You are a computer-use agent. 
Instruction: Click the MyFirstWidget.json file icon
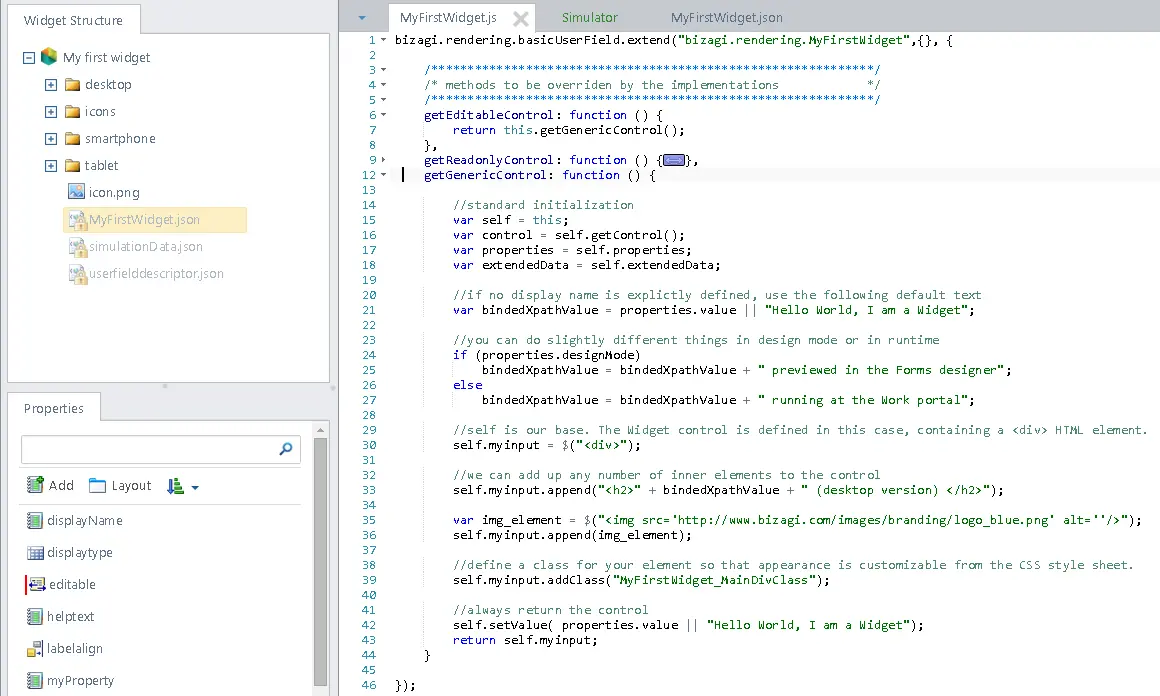[x=77, y=219]
